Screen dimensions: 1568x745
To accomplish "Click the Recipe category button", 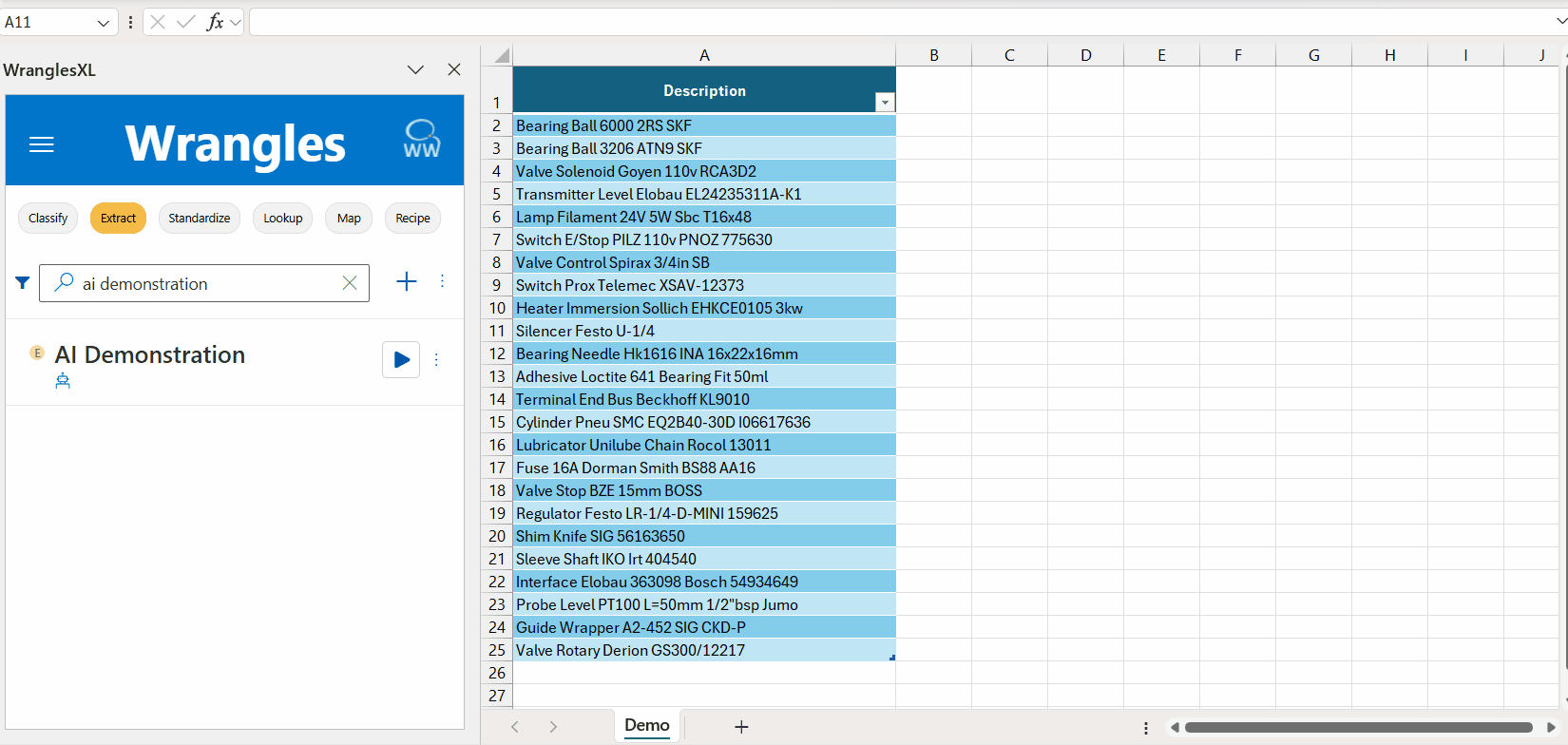I will [x=412, y=218].
